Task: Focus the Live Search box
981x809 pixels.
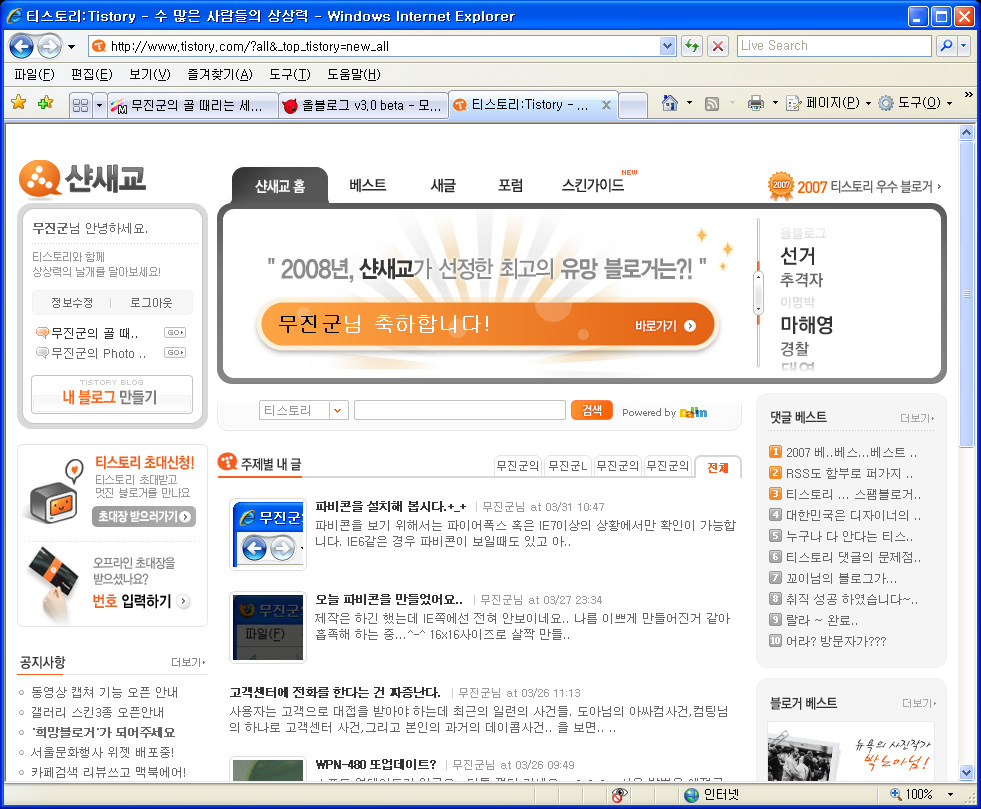Action: [x=834, y=46]
